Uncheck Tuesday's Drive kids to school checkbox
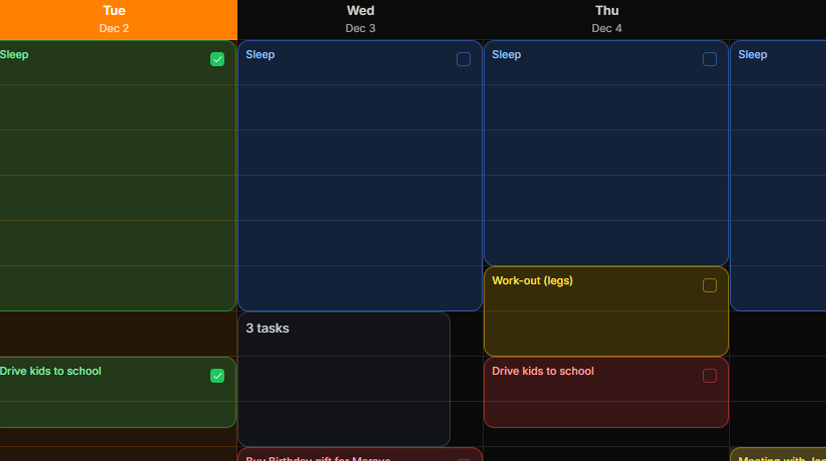 217,376
